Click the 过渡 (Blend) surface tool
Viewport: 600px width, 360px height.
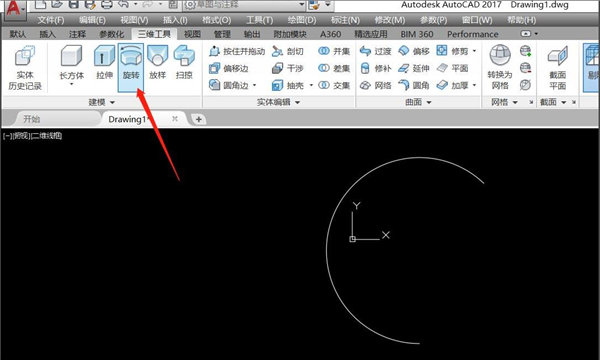click(375, 51)
